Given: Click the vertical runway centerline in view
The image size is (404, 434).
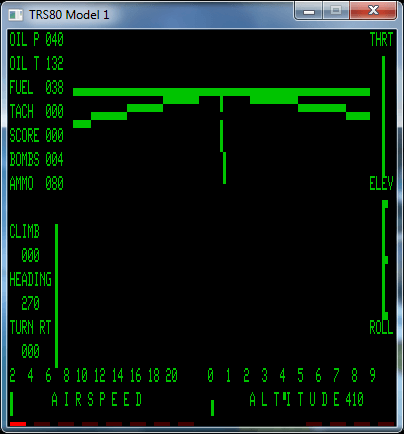Looking at the screenshot, I should 223,140.
